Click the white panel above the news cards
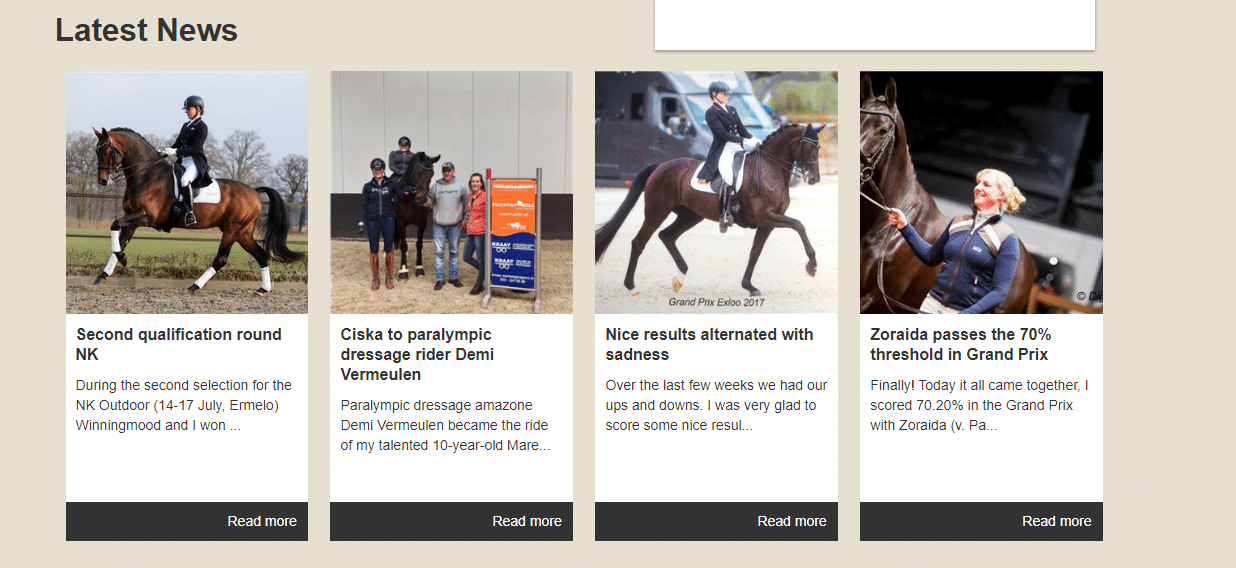This screenshot has width=1236, height=568. click(875, 24)
